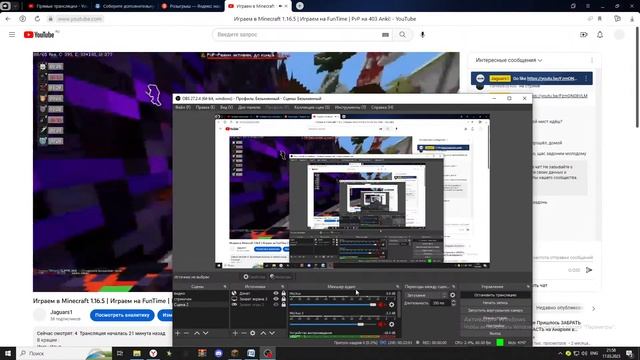This screenshot has width=640, height=360.
Task: Open the YouTube account avatar menu
Action: [619, 35]
